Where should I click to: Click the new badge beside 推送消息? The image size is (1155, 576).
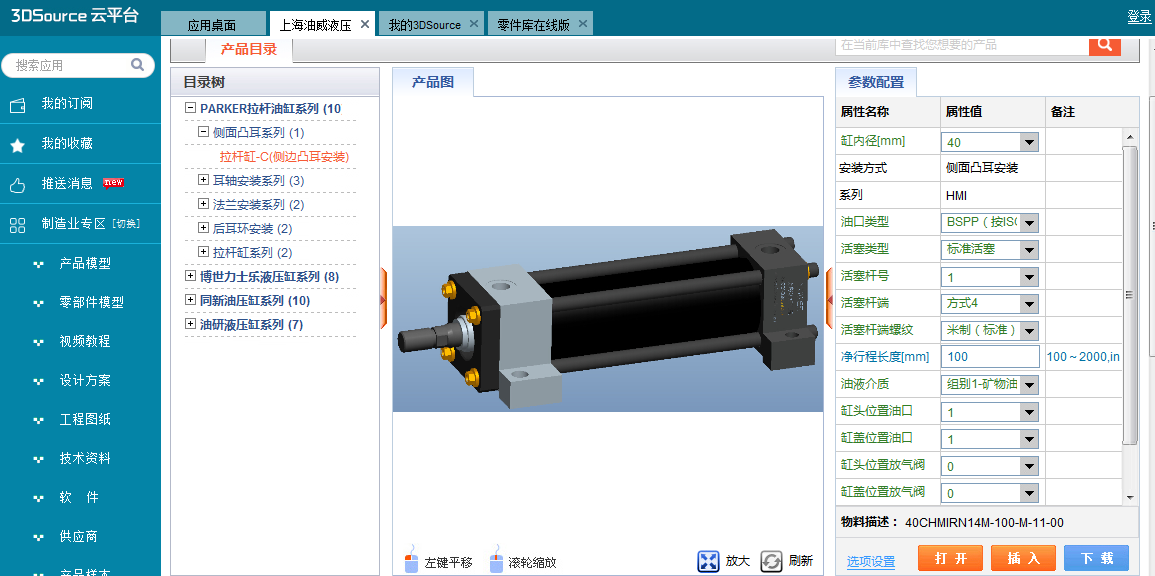(113, 183)
